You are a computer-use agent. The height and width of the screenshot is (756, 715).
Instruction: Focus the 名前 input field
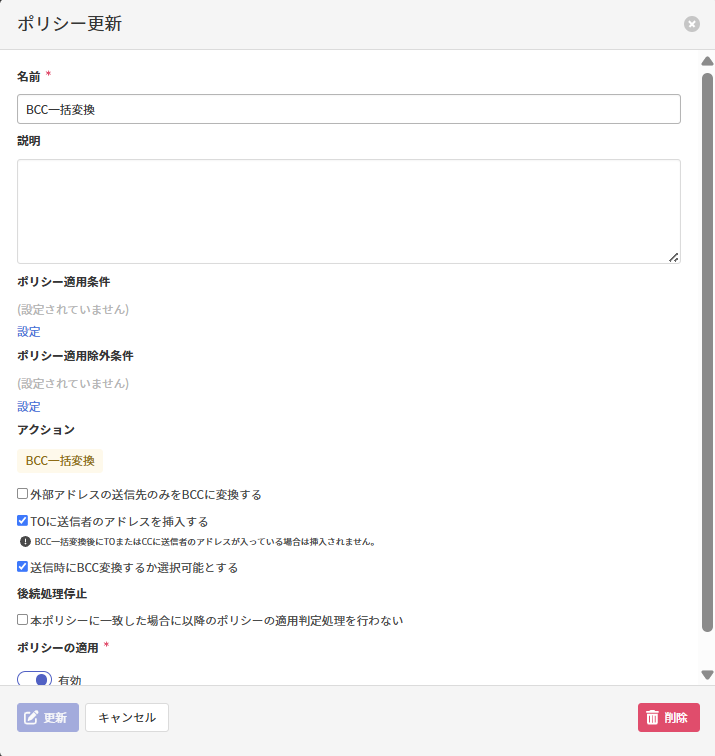(349, 109)
